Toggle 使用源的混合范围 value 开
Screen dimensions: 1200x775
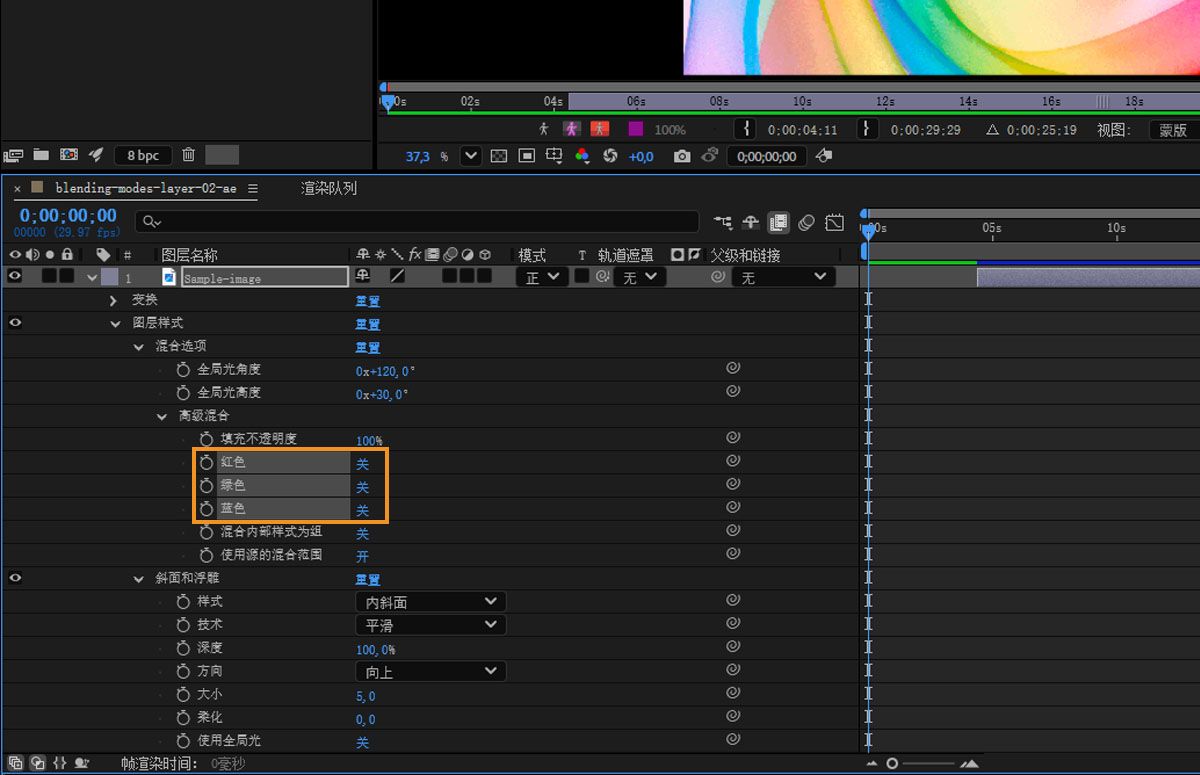click(x=363, y=556)
